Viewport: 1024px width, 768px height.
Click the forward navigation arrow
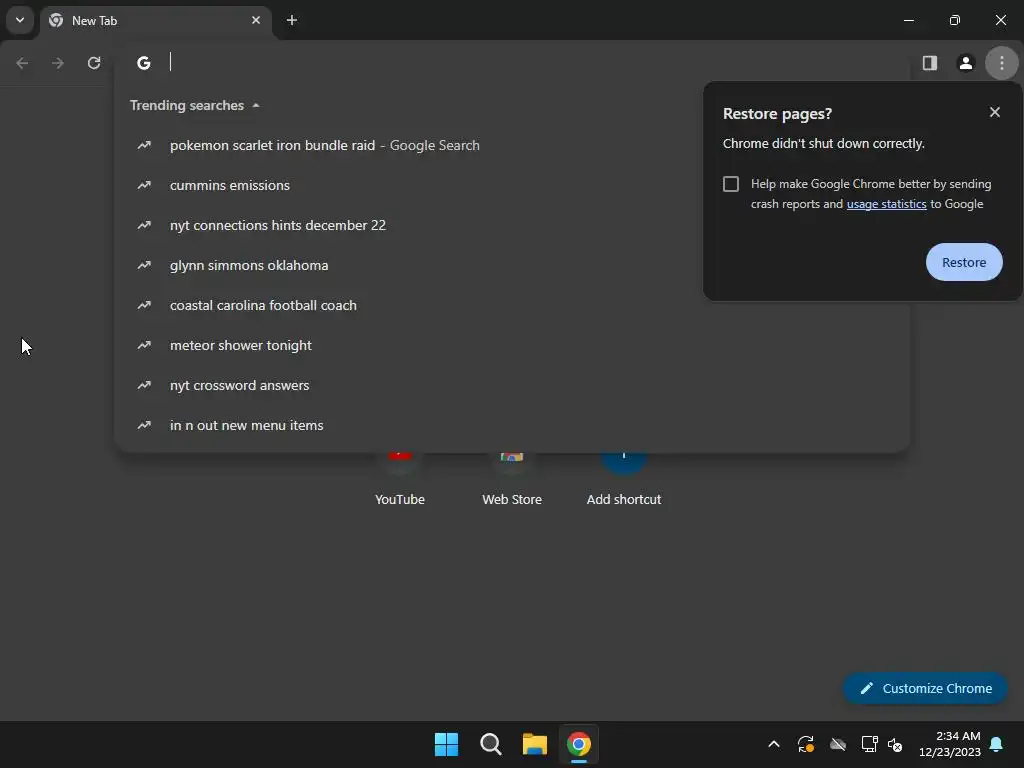[58, 63]
